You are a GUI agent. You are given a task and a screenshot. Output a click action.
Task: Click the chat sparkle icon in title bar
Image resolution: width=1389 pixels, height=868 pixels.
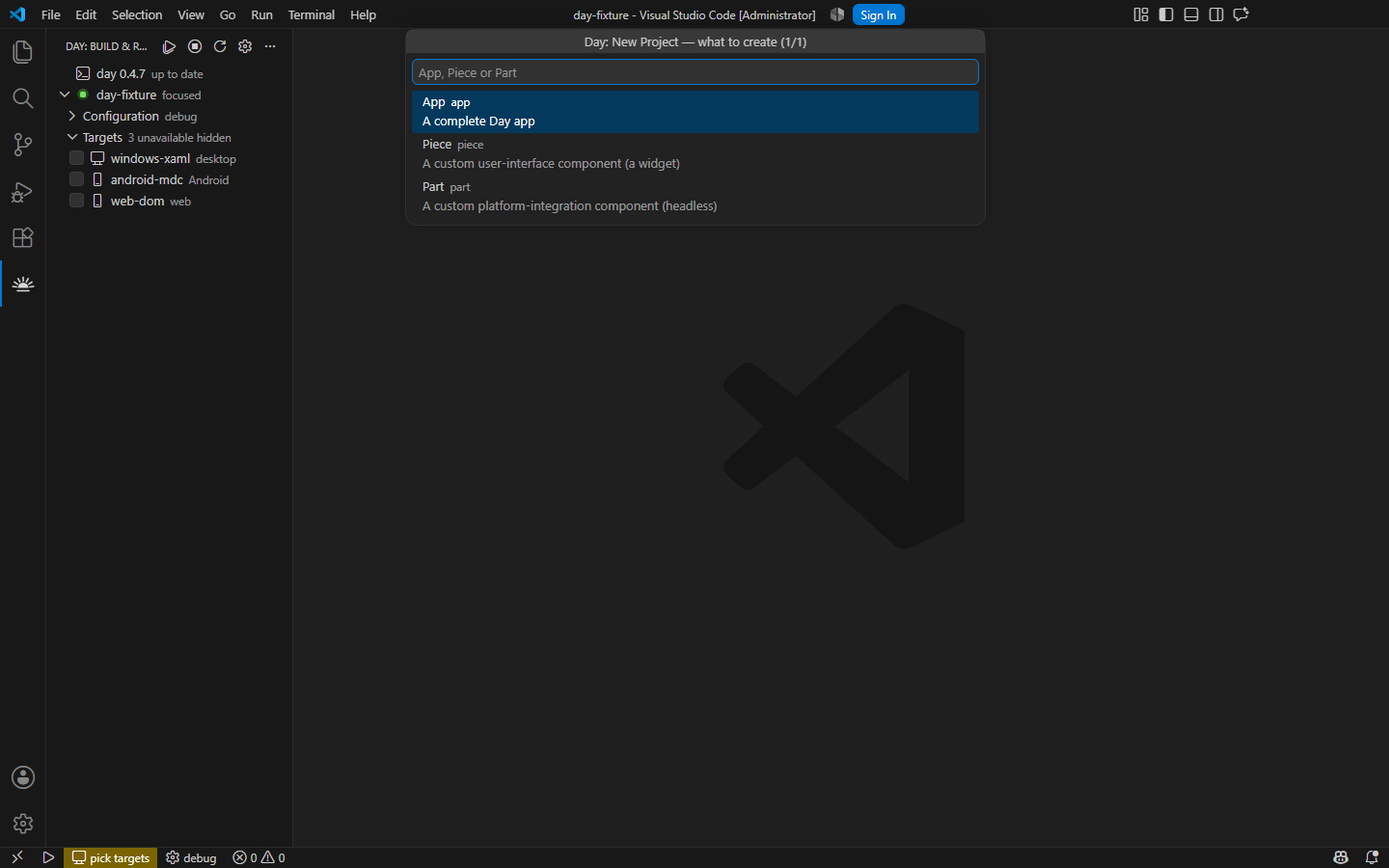[1241, 14]
